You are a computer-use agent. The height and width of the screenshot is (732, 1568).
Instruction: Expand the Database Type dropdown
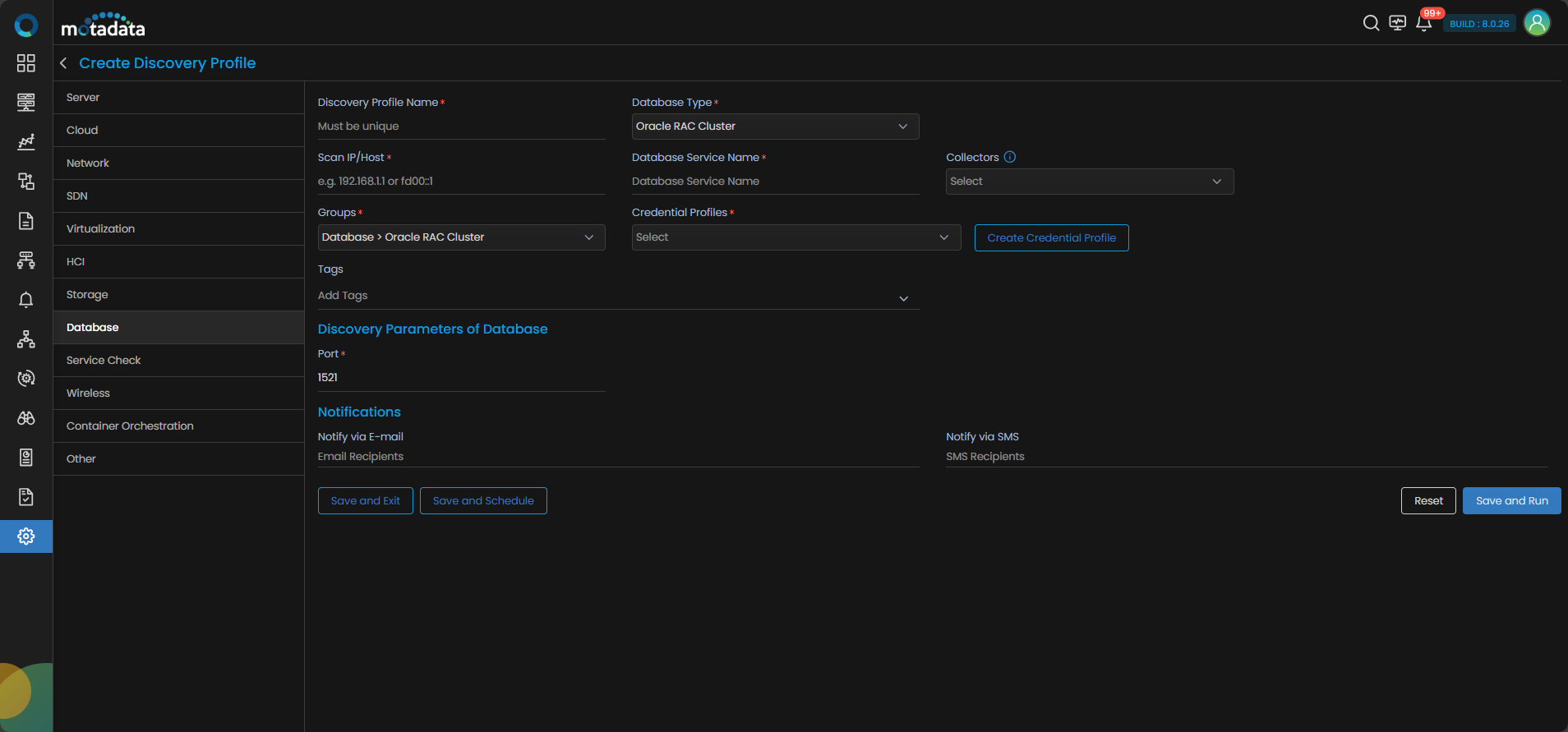click(x=775, y=127)
